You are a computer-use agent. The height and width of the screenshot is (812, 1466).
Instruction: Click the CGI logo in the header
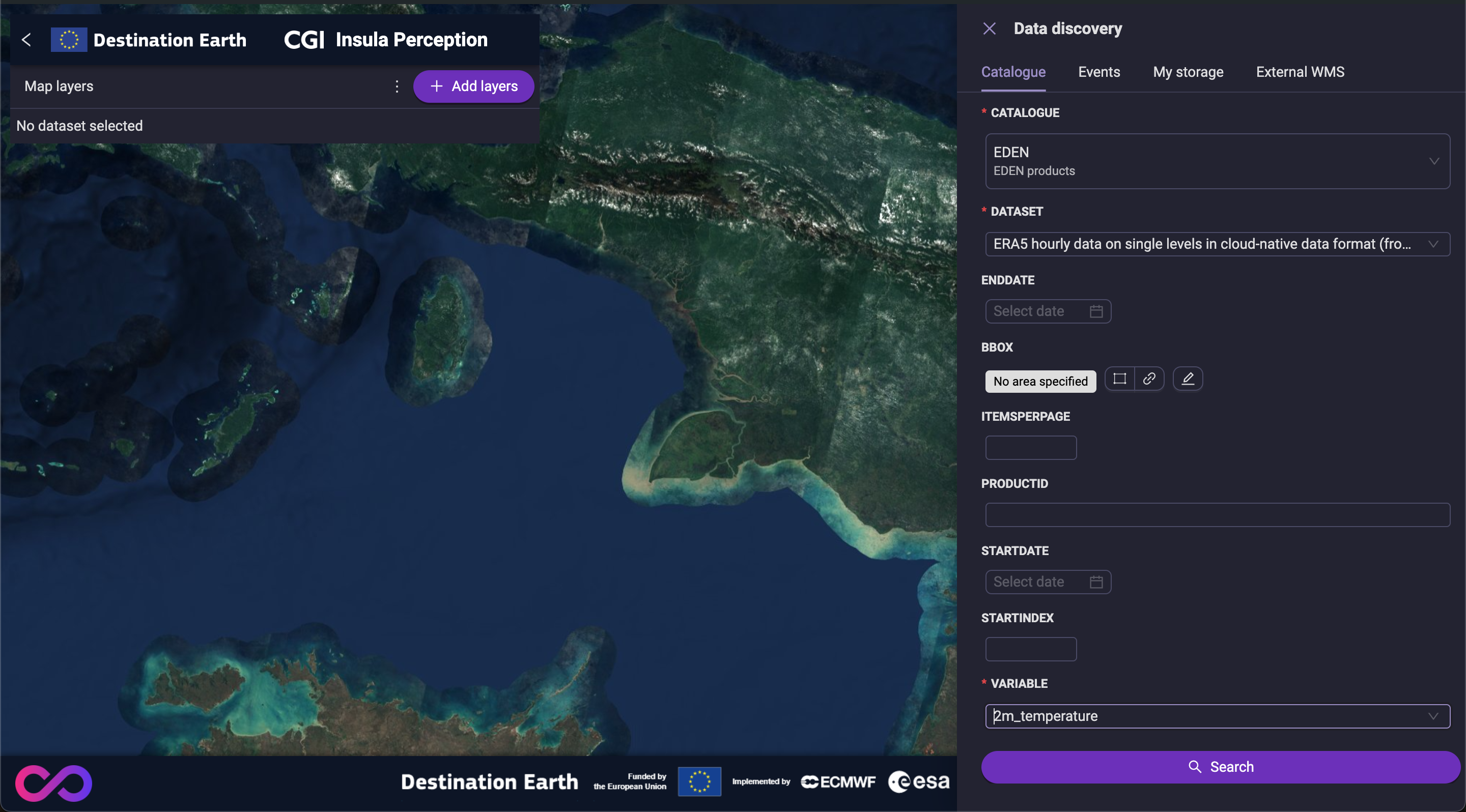[x=304, y=40]
